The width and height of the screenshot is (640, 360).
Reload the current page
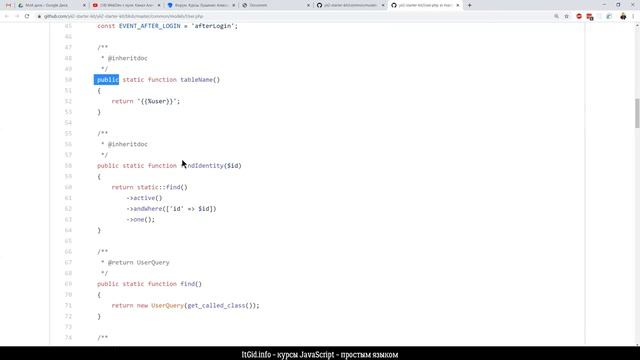[x=27, y=16]
